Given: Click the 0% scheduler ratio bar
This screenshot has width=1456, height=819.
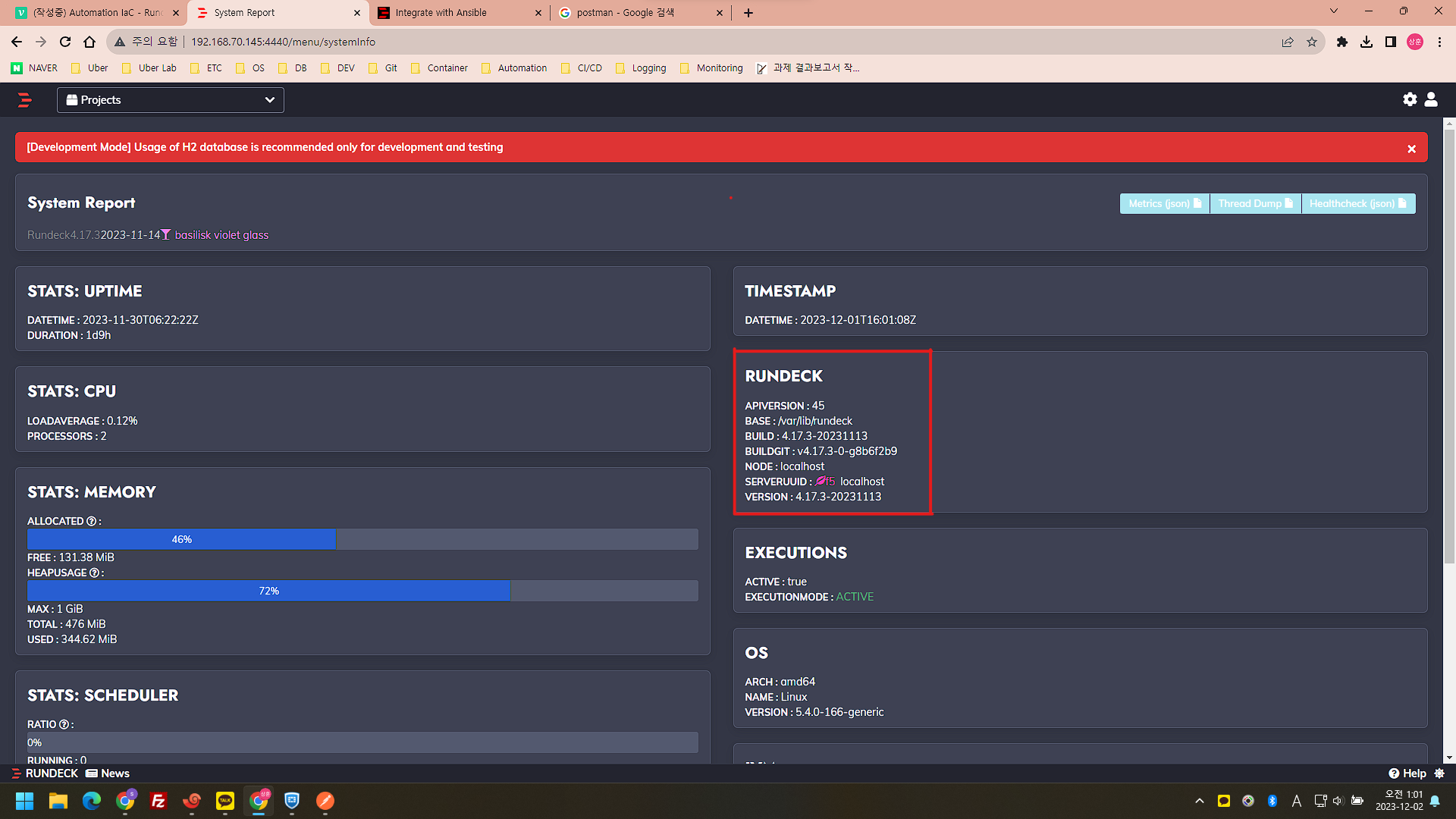Looking at the screenshot, I should click(362, 742).
